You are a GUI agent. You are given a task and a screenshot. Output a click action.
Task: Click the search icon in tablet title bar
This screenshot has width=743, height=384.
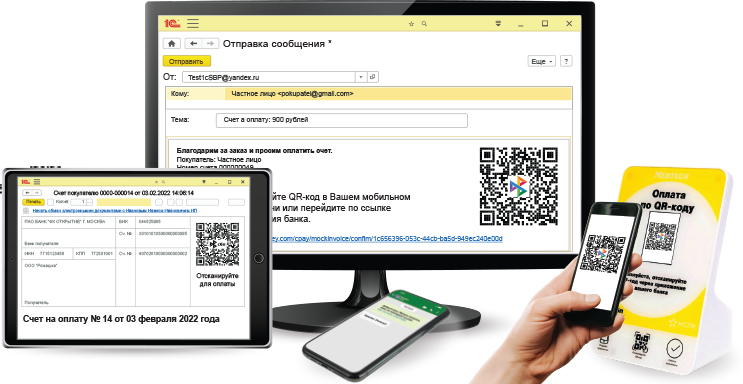(x=163, y=182)
